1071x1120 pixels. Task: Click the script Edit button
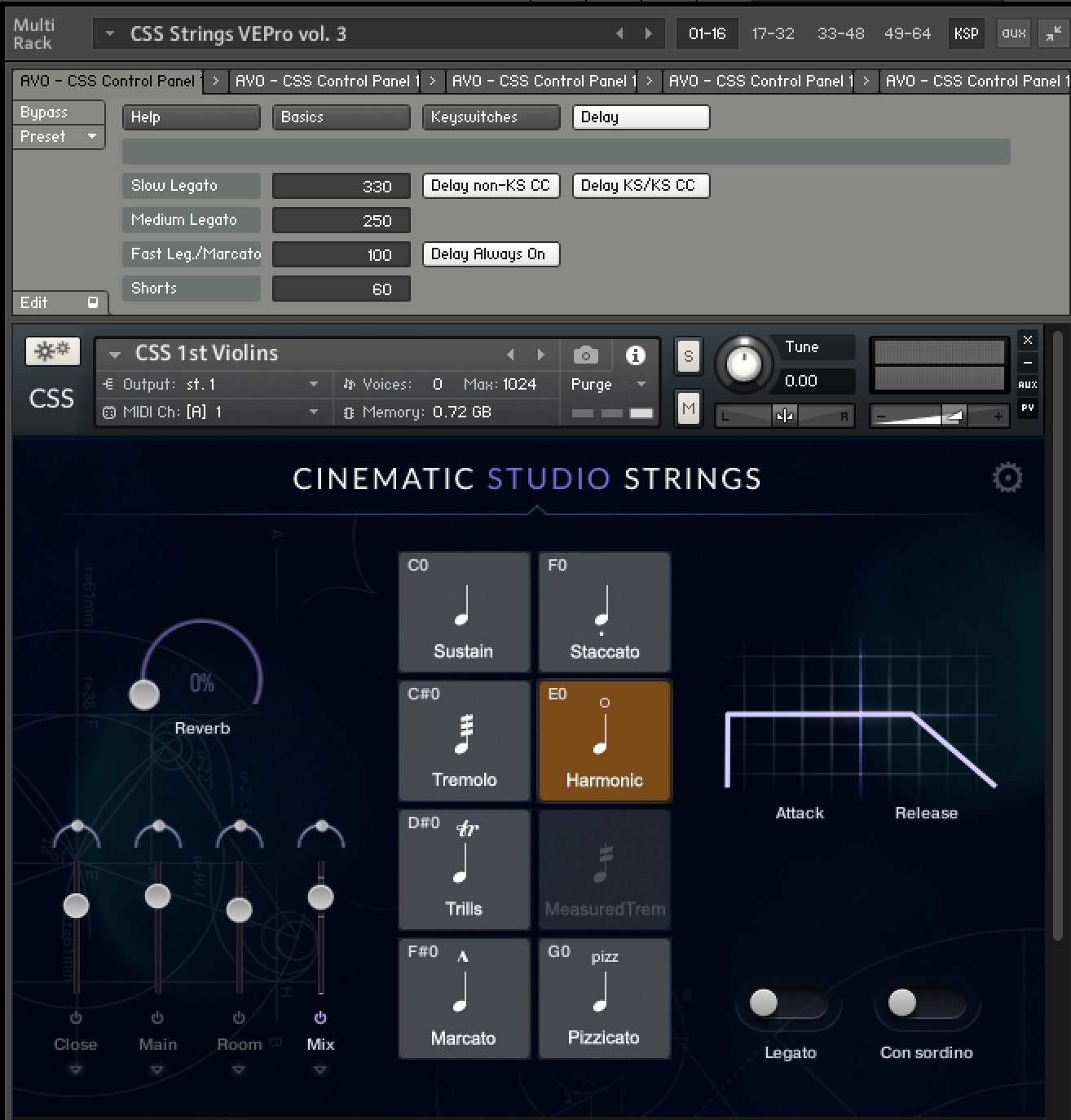[x=59, y=302]
